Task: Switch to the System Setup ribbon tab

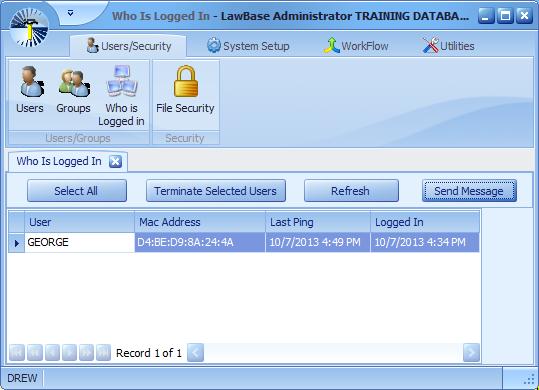Action: tap(248, 46)
